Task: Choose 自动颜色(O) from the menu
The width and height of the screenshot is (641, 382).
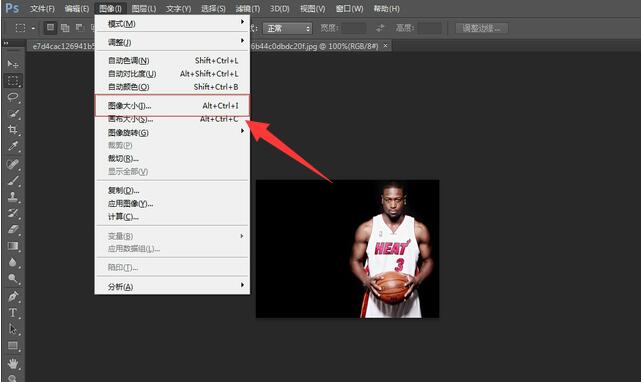Action: pyautogui.click(x=172, y=87)
